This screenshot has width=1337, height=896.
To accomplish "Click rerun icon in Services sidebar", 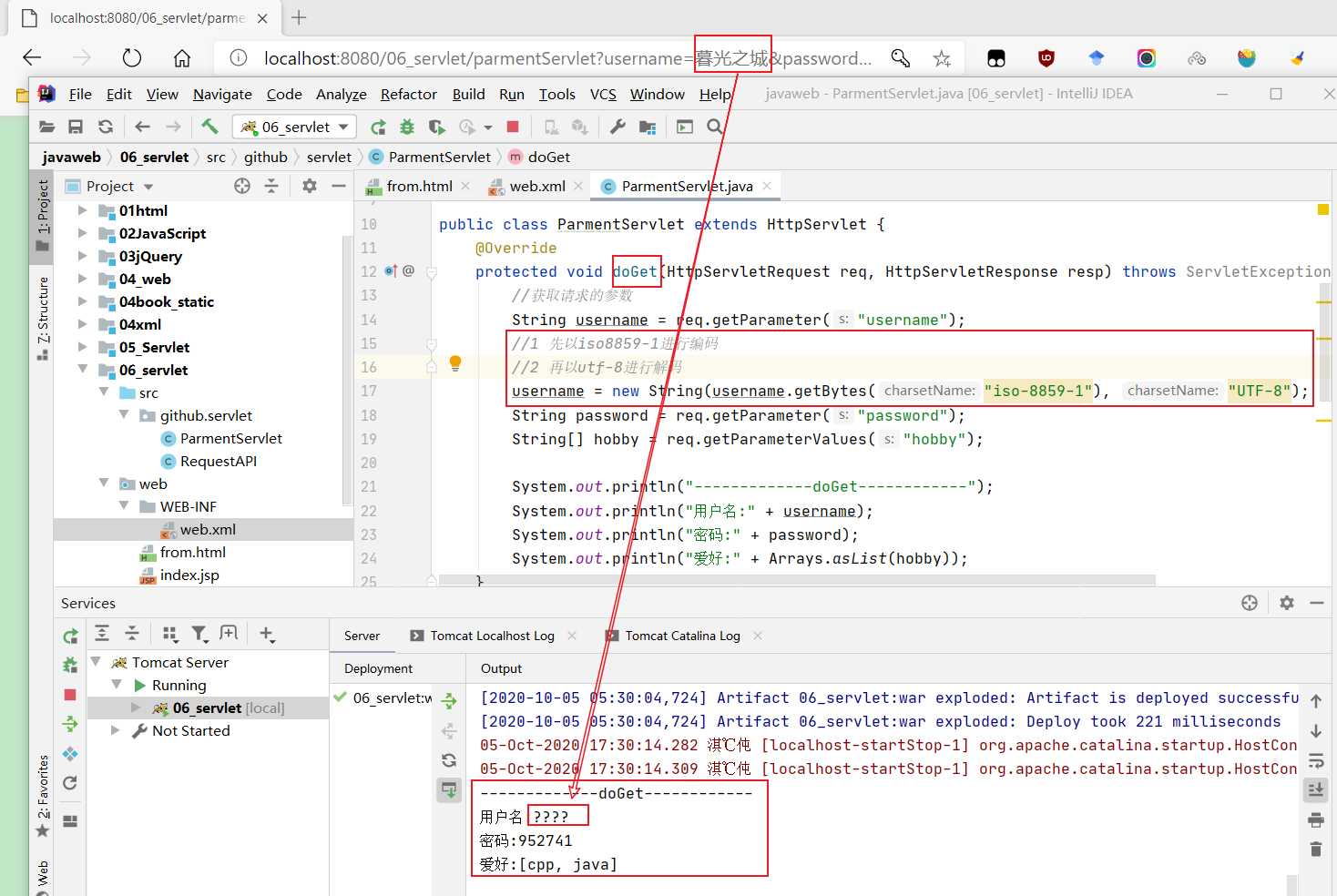I will 70,636.
